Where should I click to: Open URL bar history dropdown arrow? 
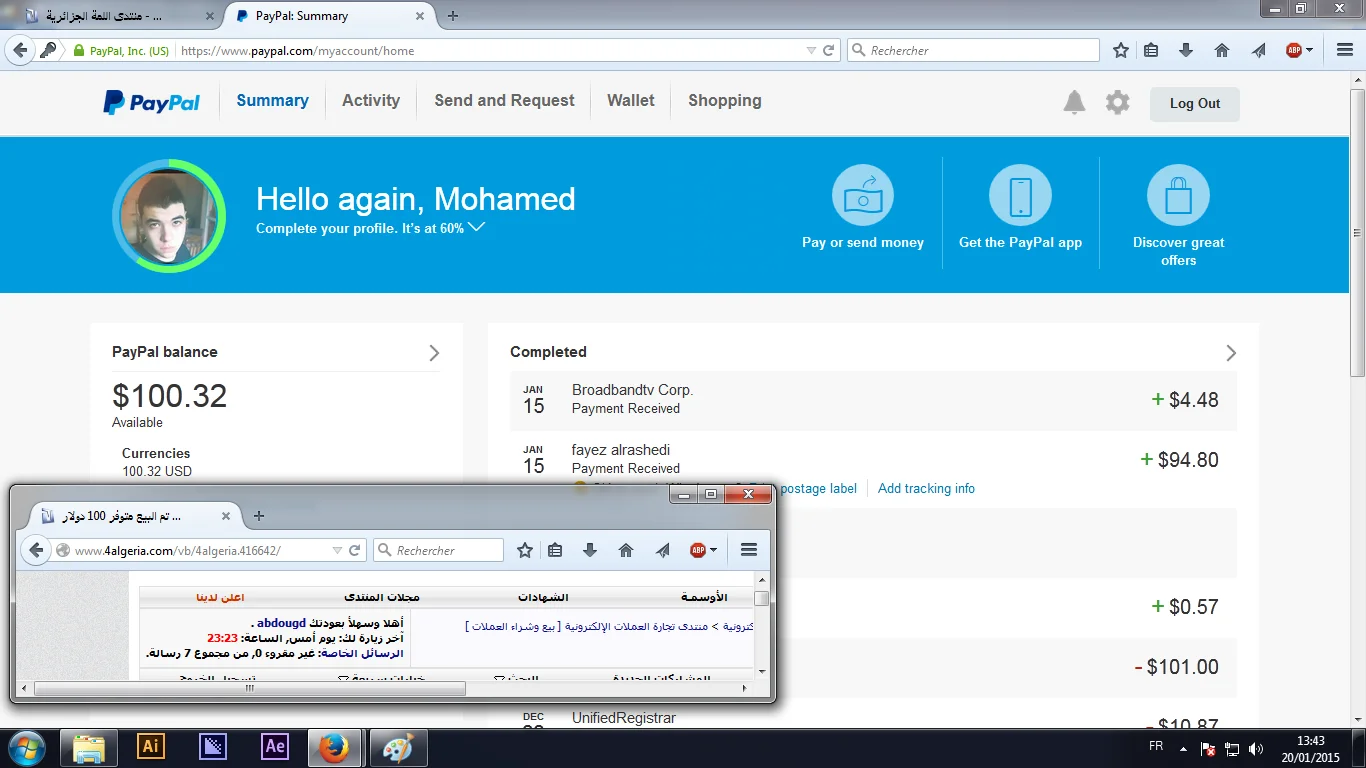click(811, 50)
